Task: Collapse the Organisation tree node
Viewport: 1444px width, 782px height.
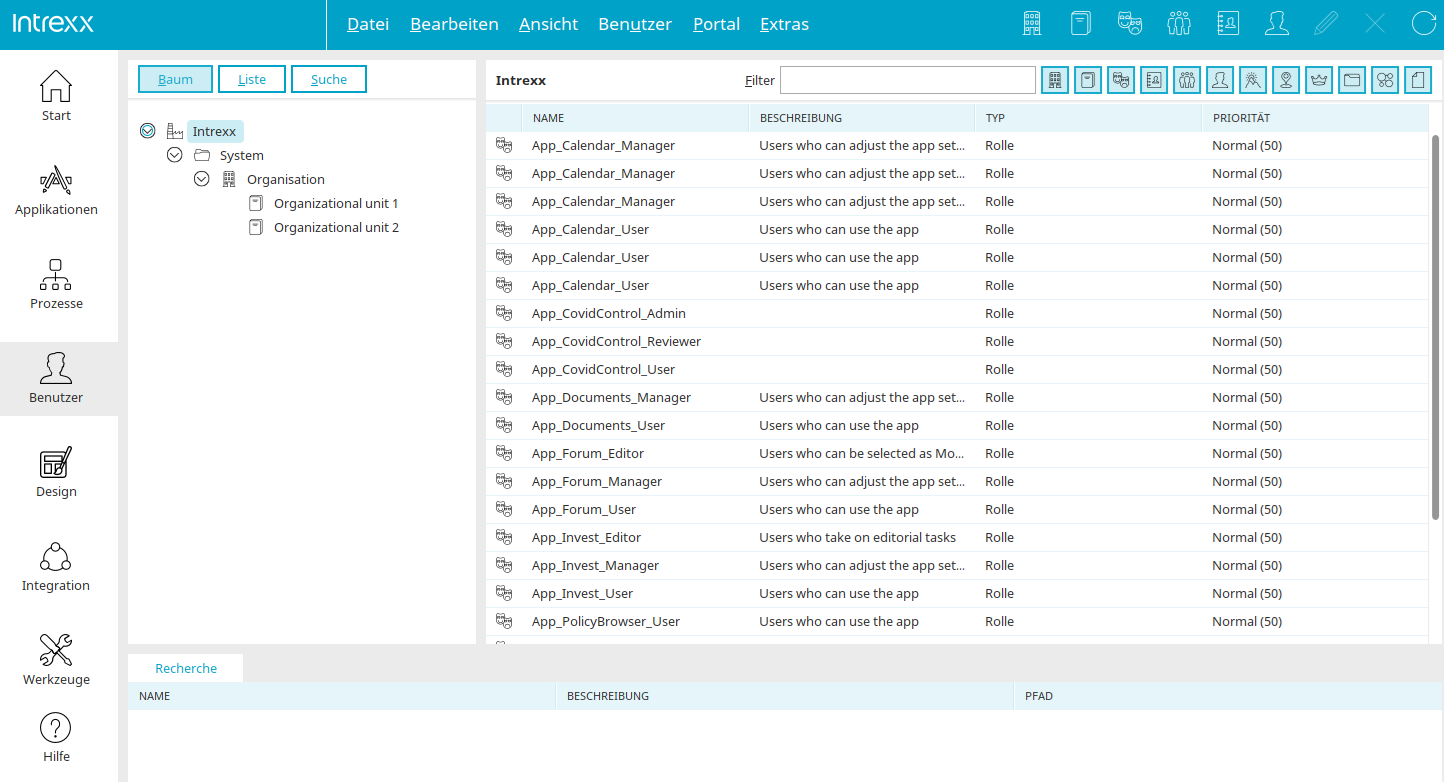Action: (202, 179)
